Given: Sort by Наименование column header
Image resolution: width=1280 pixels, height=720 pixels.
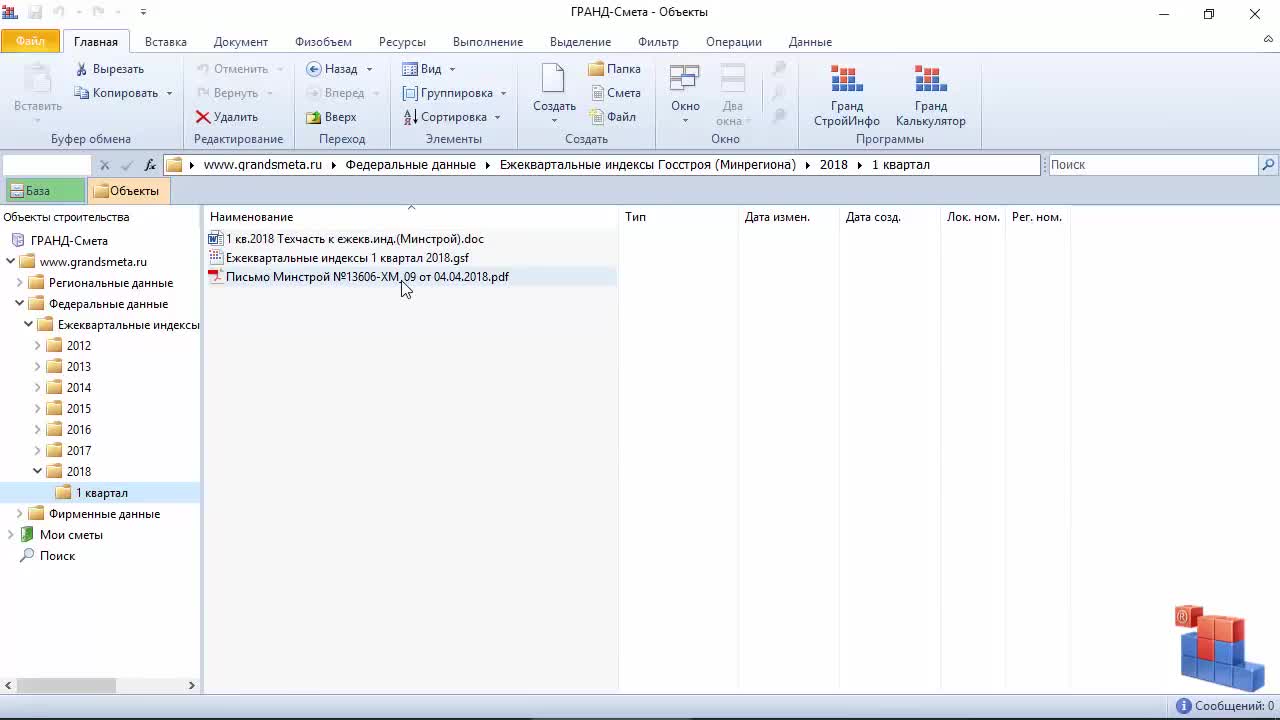Looking at the screenshot, I should (x=411, y=217).
